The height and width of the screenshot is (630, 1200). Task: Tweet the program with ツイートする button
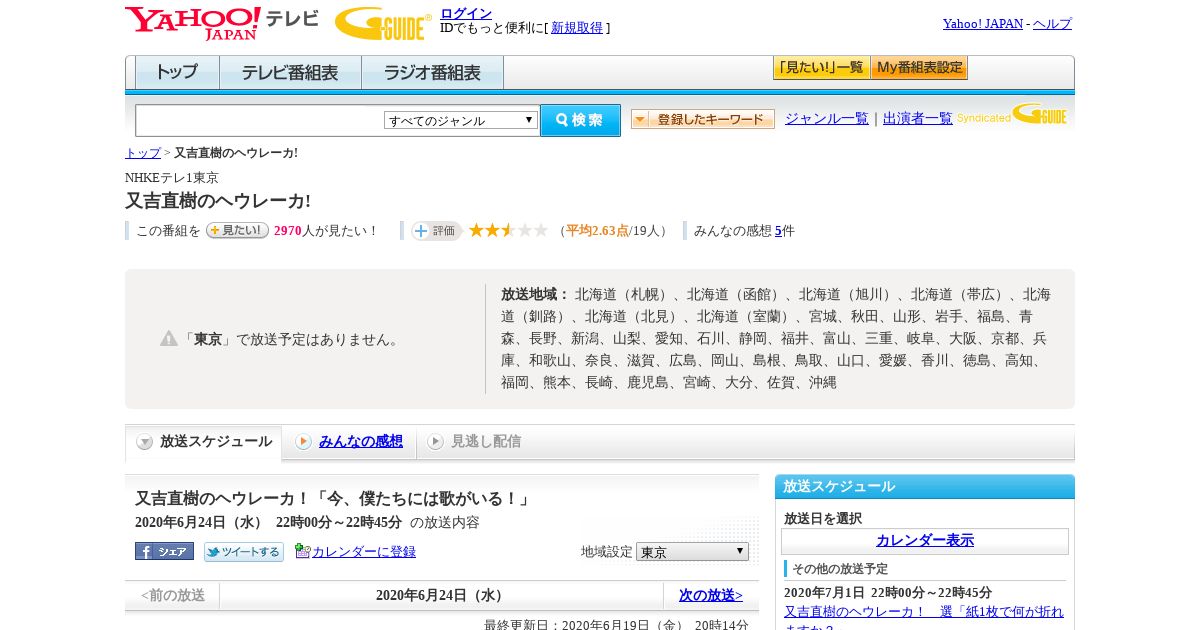tap(244, 552)
